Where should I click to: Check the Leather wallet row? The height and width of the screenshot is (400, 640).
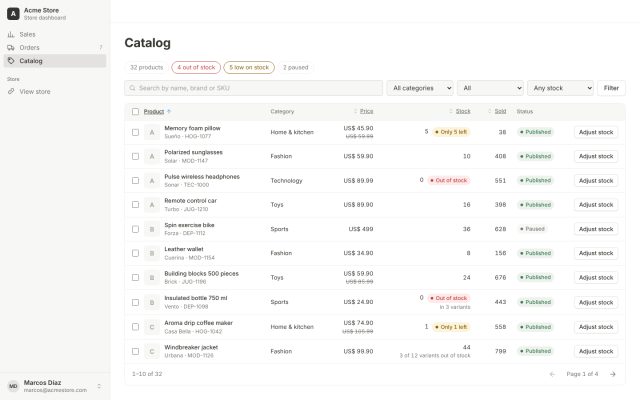click(136, 253)
